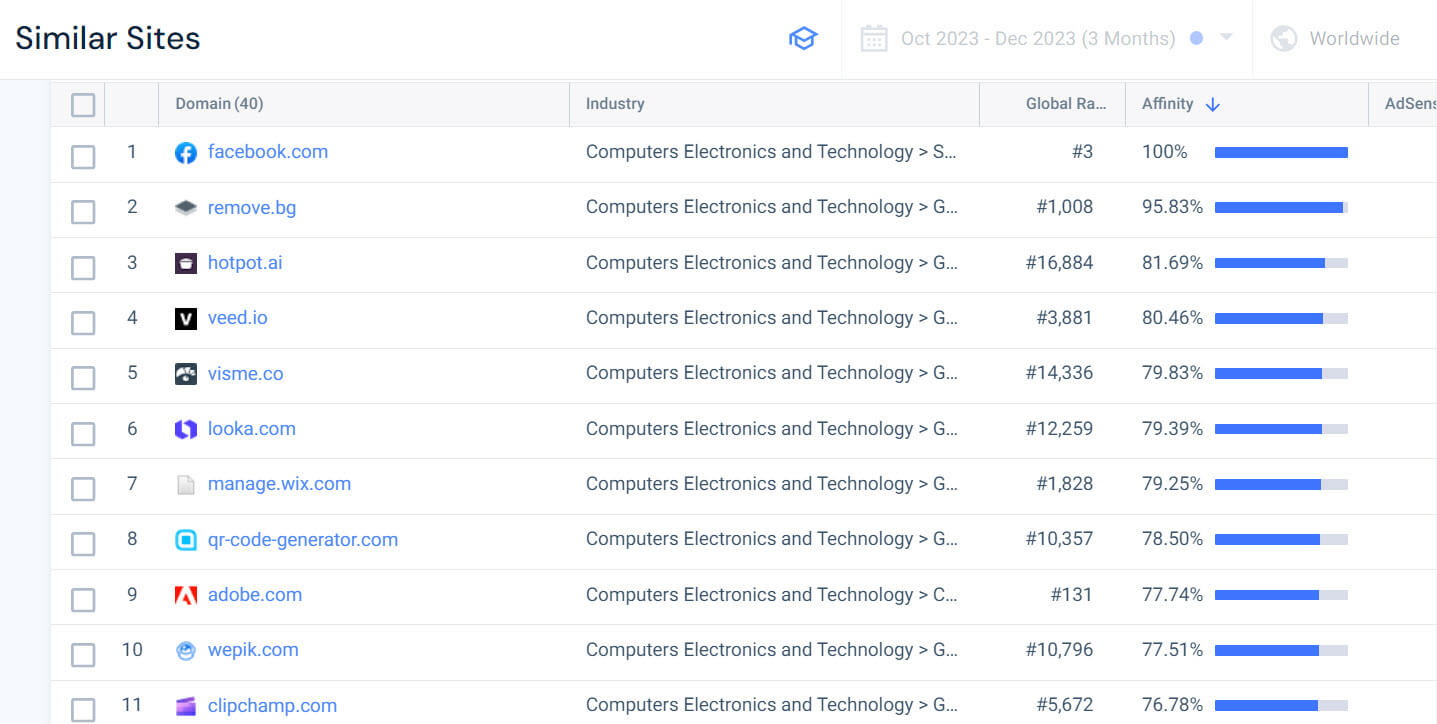1437x724 pixels.
Task: Click the globe icon next to Worldwide
Action: (x=1283, y=37)
